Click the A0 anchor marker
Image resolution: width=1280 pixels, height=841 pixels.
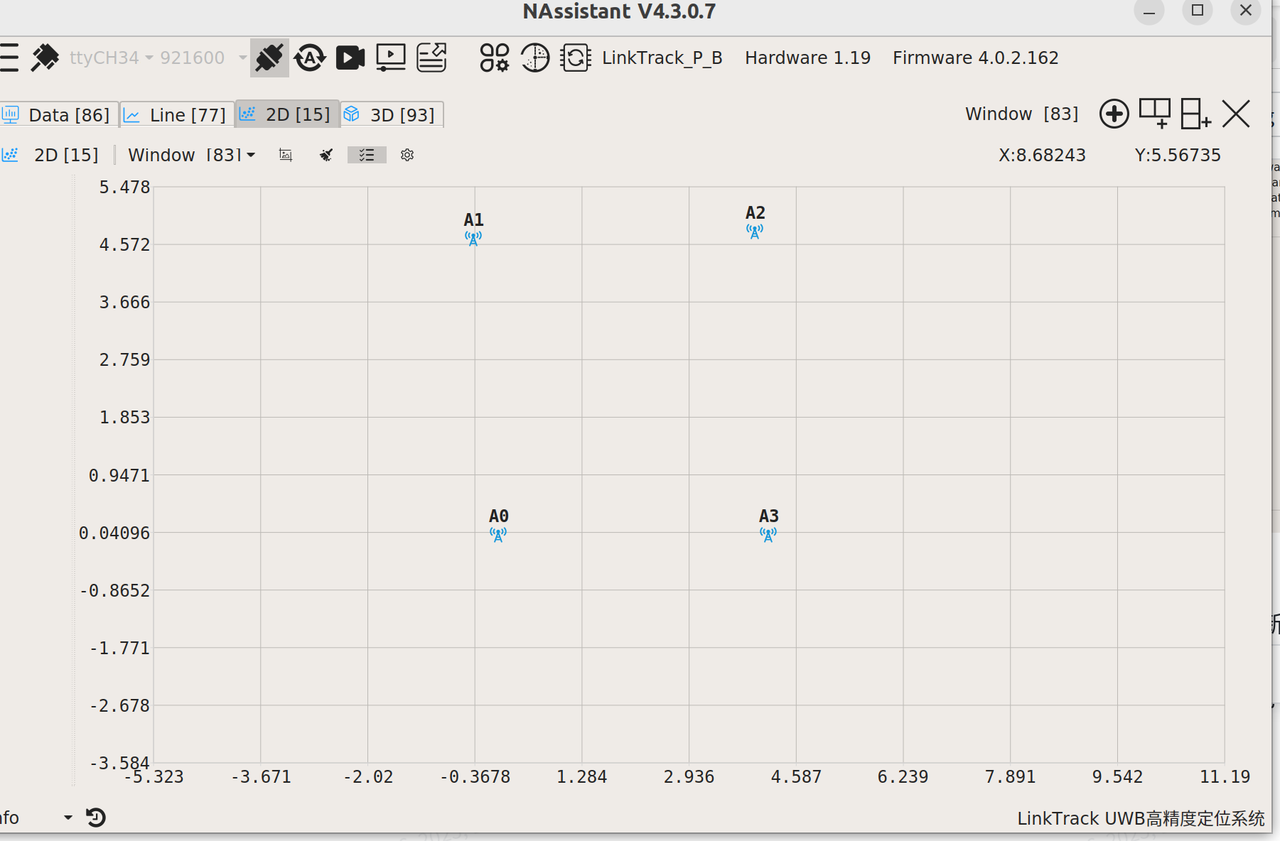pos(498,534)
